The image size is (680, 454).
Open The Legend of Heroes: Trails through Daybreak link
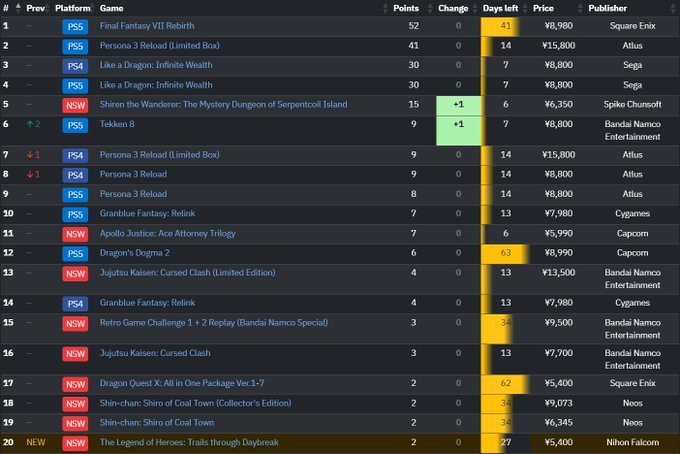tap(189, 442)
